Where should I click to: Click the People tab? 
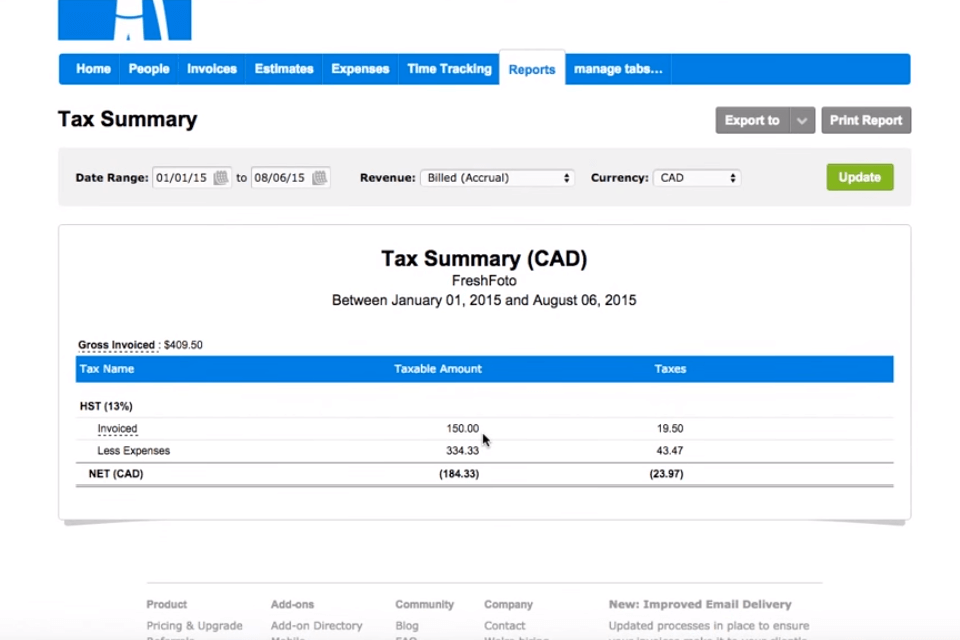point(149,69)
